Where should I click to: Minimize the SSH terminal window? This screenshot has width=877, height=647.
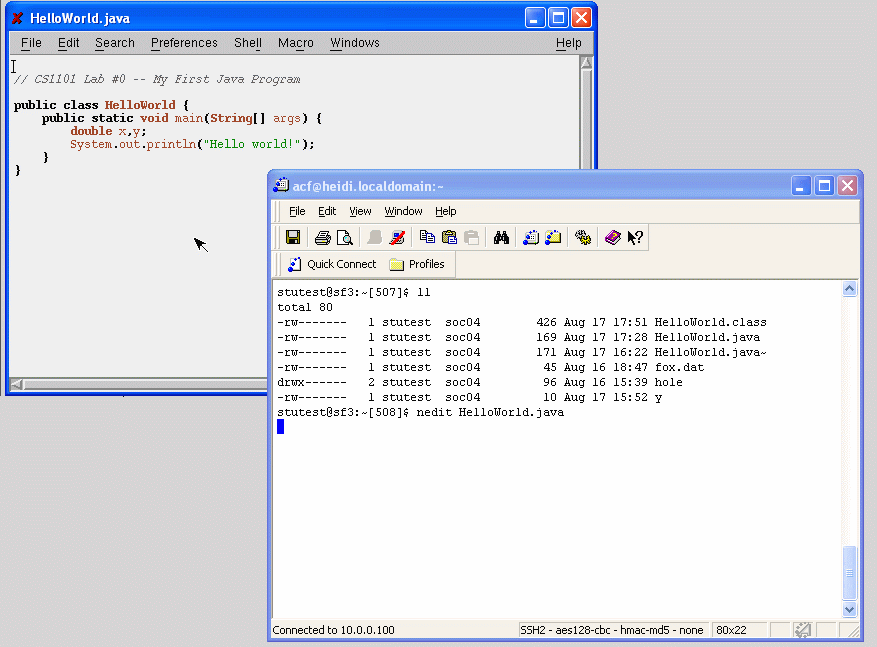point(801,186)
